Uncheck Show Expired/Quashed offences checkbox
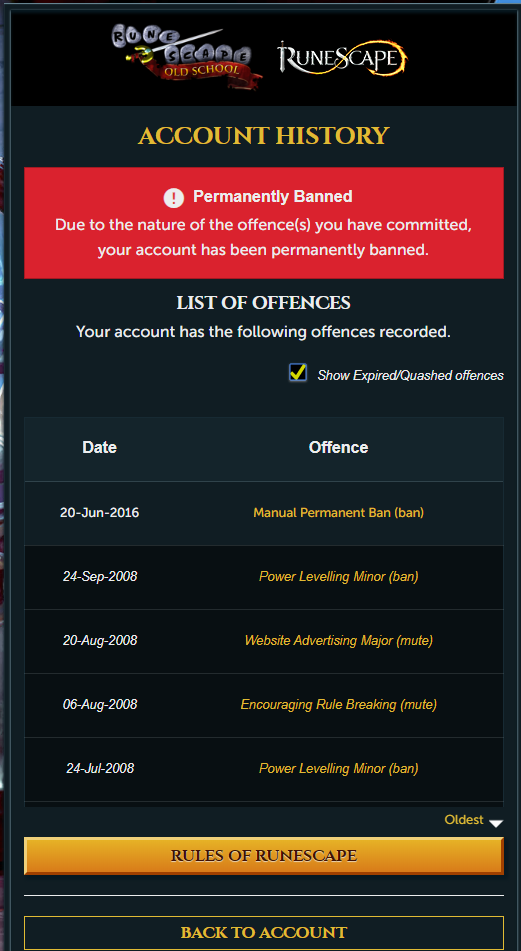This screenshot has height=951, width=521. click(x=298, y=373)
